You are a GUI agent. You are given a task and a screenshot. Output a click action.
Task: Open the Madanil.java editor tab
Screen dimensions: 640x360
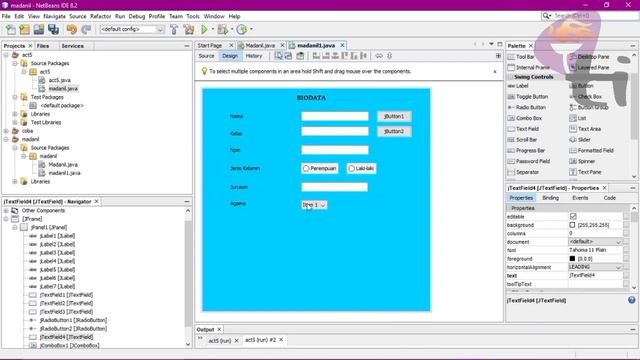tap(260, 45)
